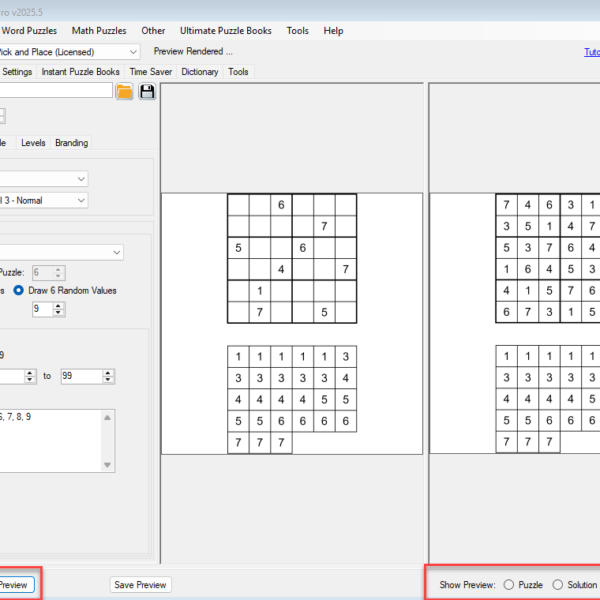Select Draw 6 Random Values radio button
The height and width of the screenshot is (600, 600).
[19, 291]
